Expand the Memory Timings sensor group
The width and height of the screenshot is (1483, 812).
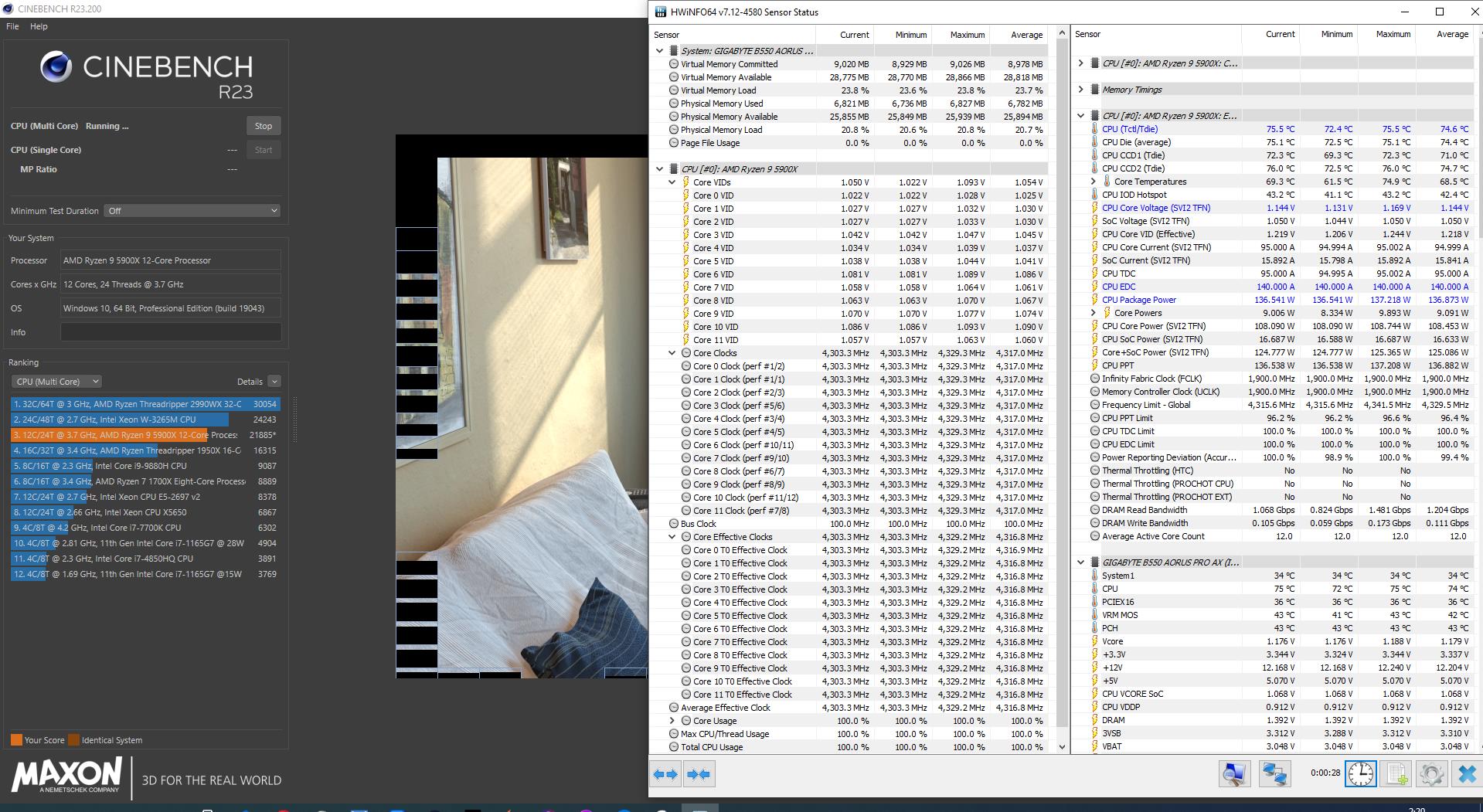pyautogui.click(x=1080, y=90)
